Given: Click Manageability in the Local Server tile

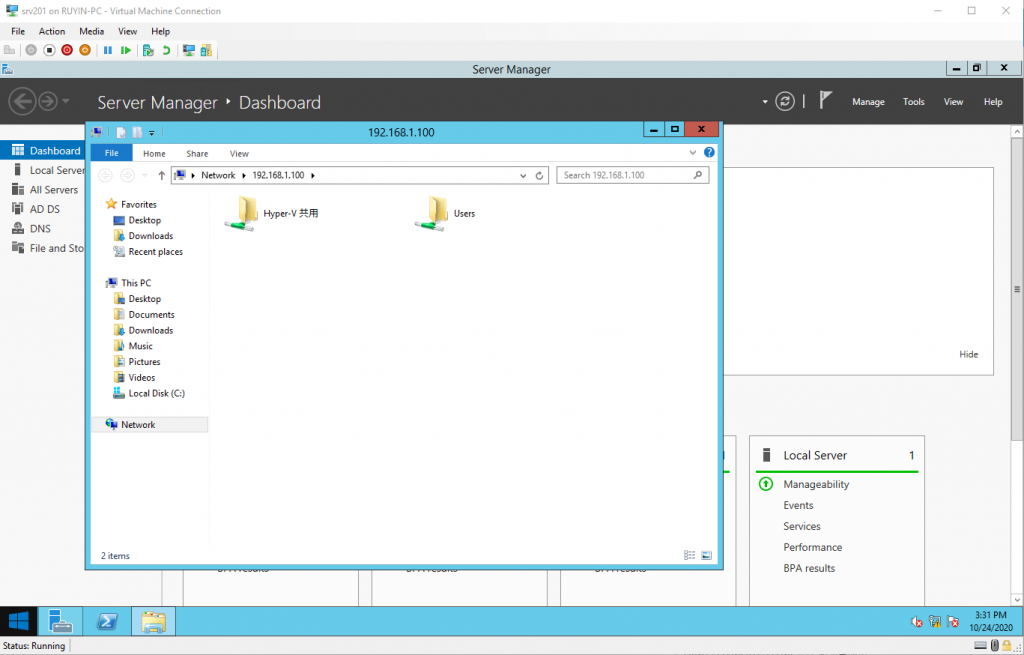Looking at the screenshot, I should [x=816, y=484].
